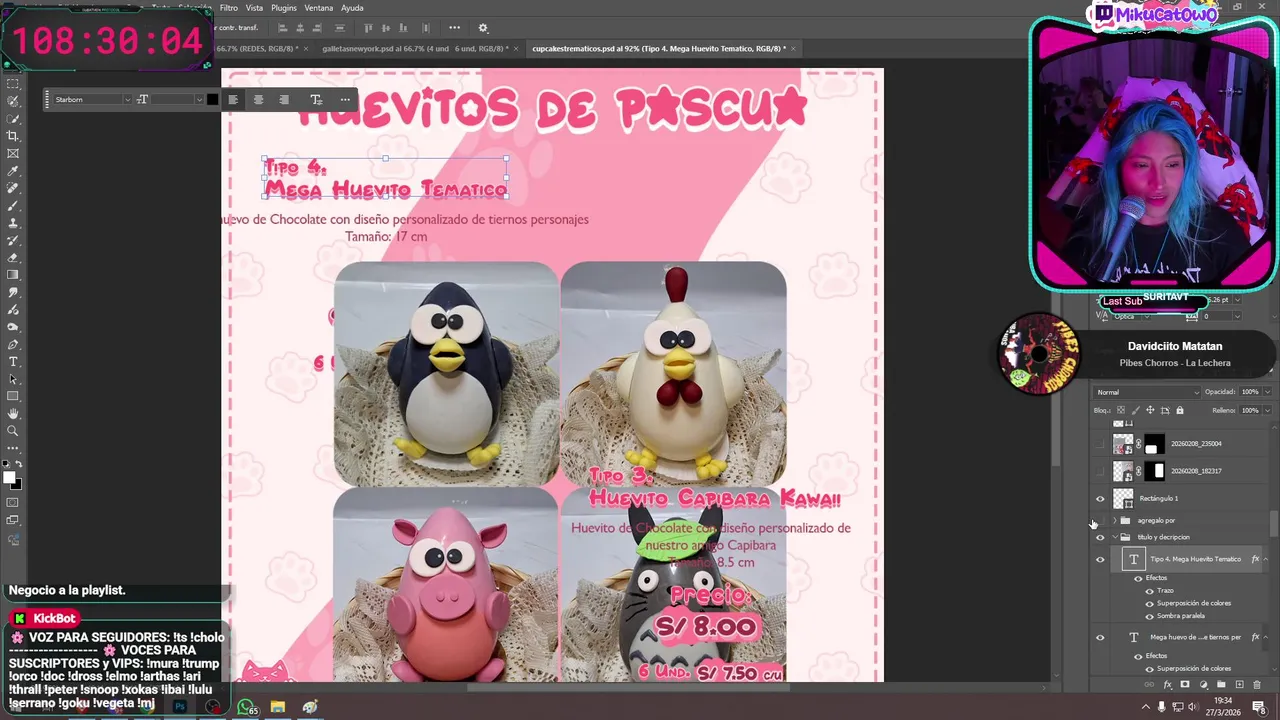
Task: Select the Spot Healing Brush tool
Action: coord(13,188)
